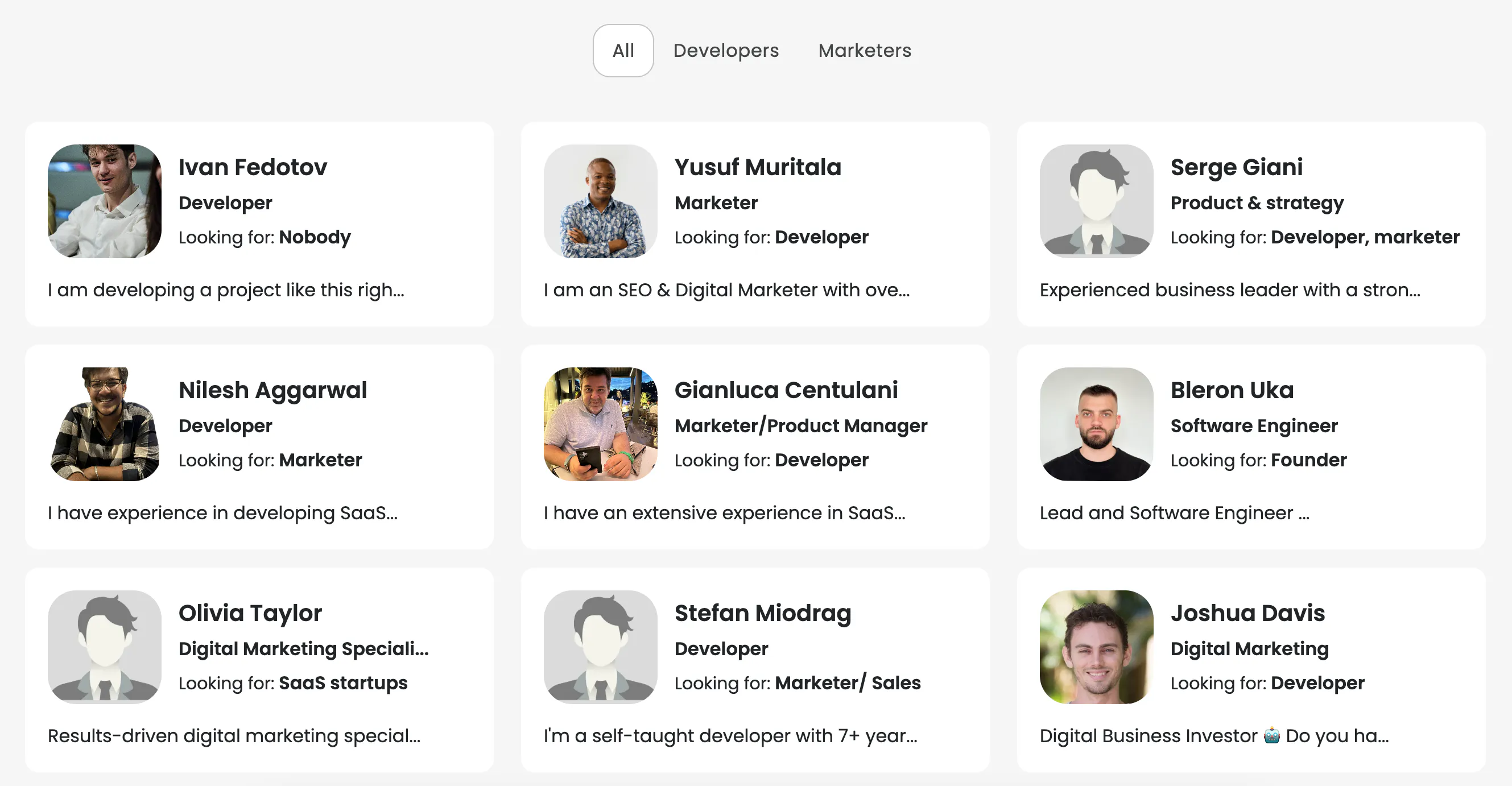Switch to the Marketers tab
Image resolution: width=1512 pixels, height=786 pixels.
[865, 51]
